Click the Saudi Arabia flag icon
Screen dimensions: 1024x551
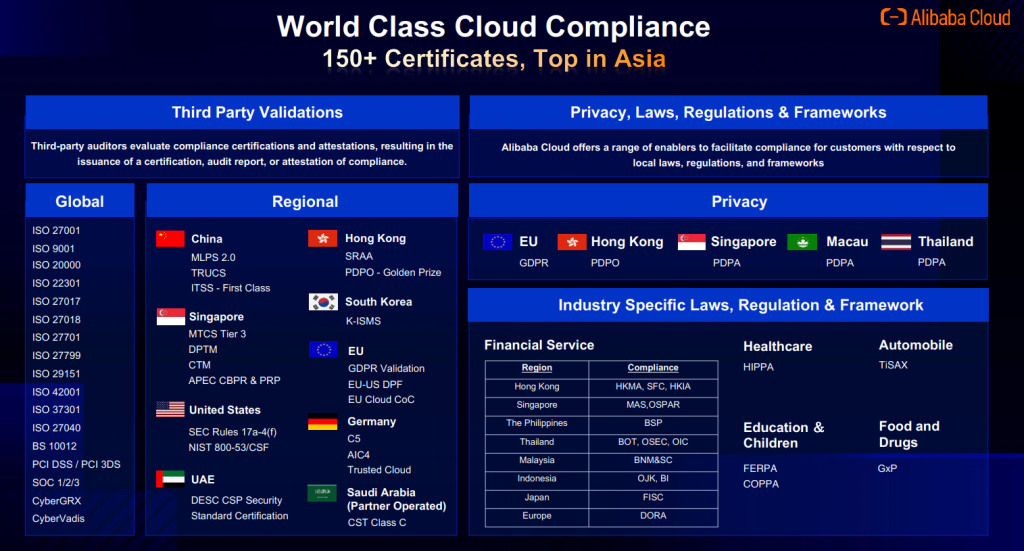coord(322,493)
